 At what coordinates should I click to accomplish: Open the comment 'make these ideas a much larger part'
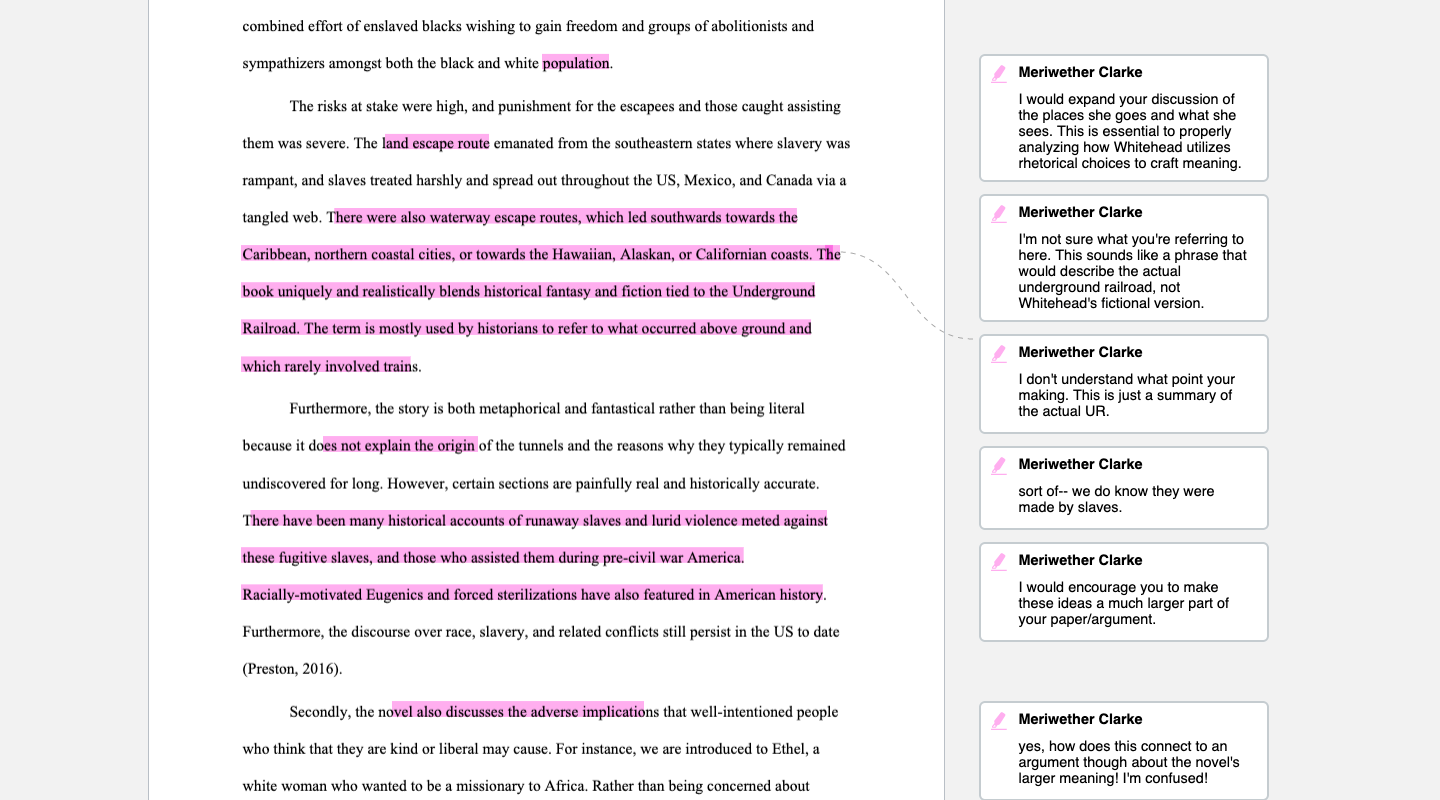coord(1124,592)
